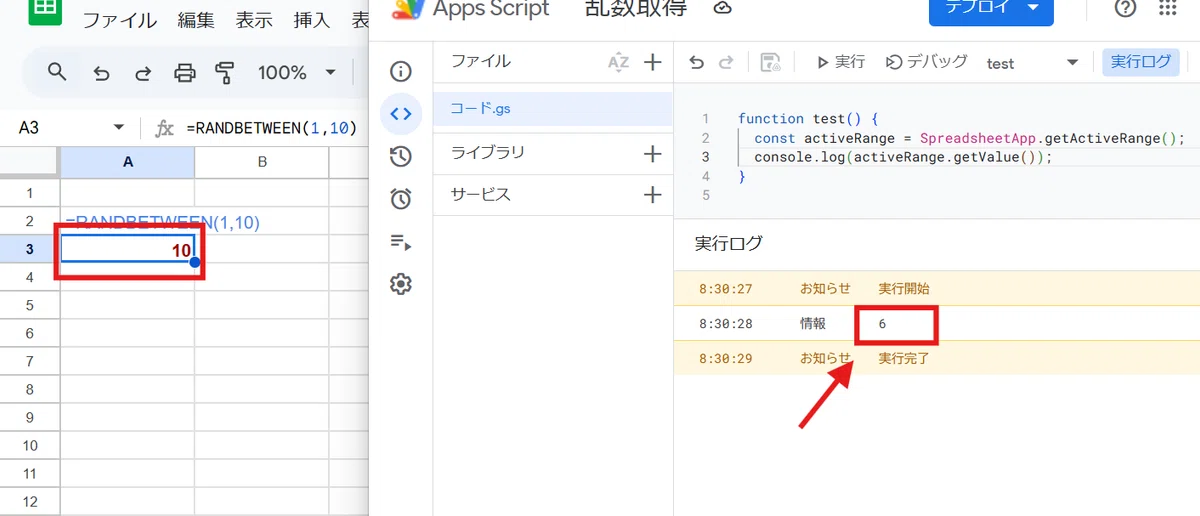Click the サービス section label

[x=480, y=195]
